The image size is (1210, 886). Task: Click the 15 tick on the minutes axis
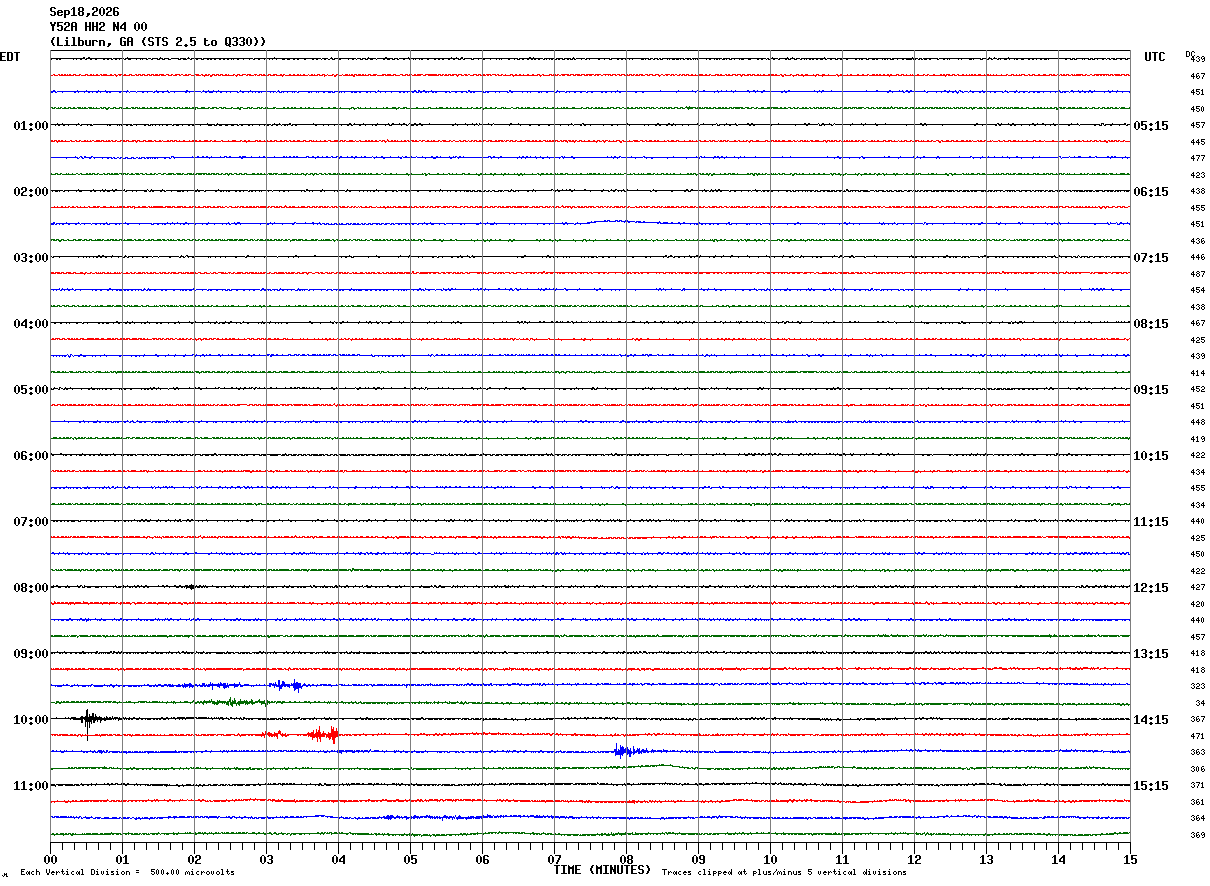(x=1130, y=859)
